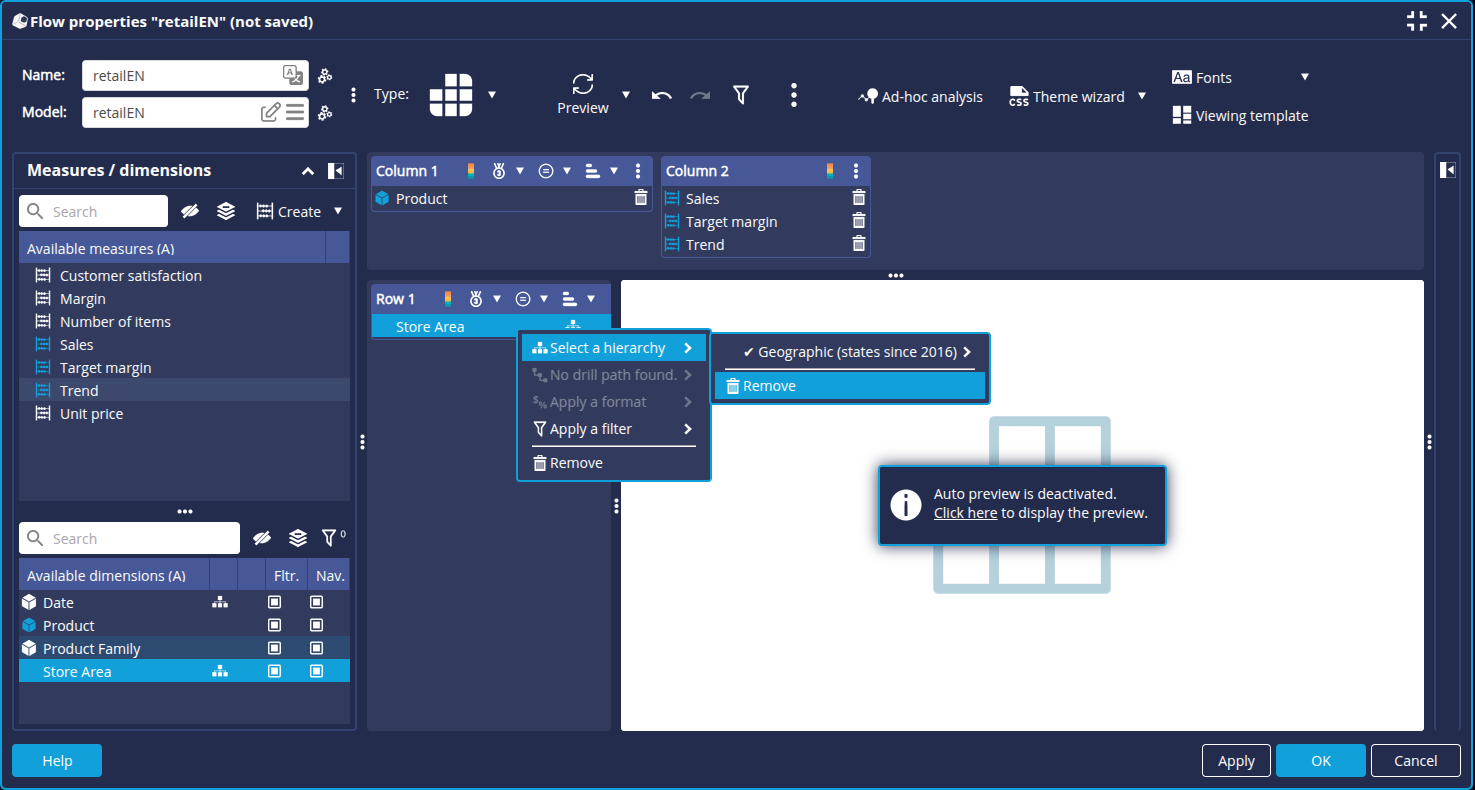This screenshot has height=790, width=1475.
Task: Open Ad-hoc analysis
Action: click(920, 97)
